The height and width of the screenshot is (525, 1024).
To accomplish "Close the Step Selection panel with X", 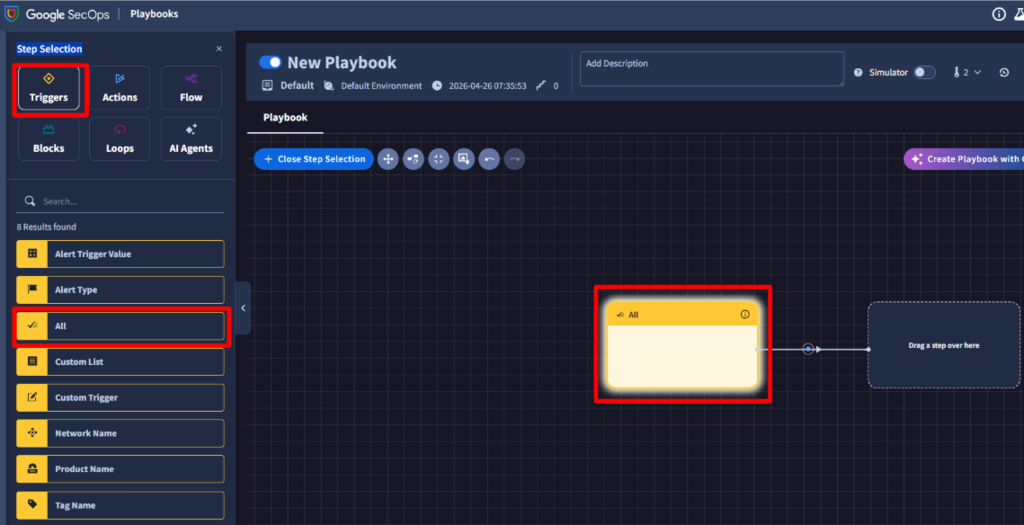I will [219, 49].
